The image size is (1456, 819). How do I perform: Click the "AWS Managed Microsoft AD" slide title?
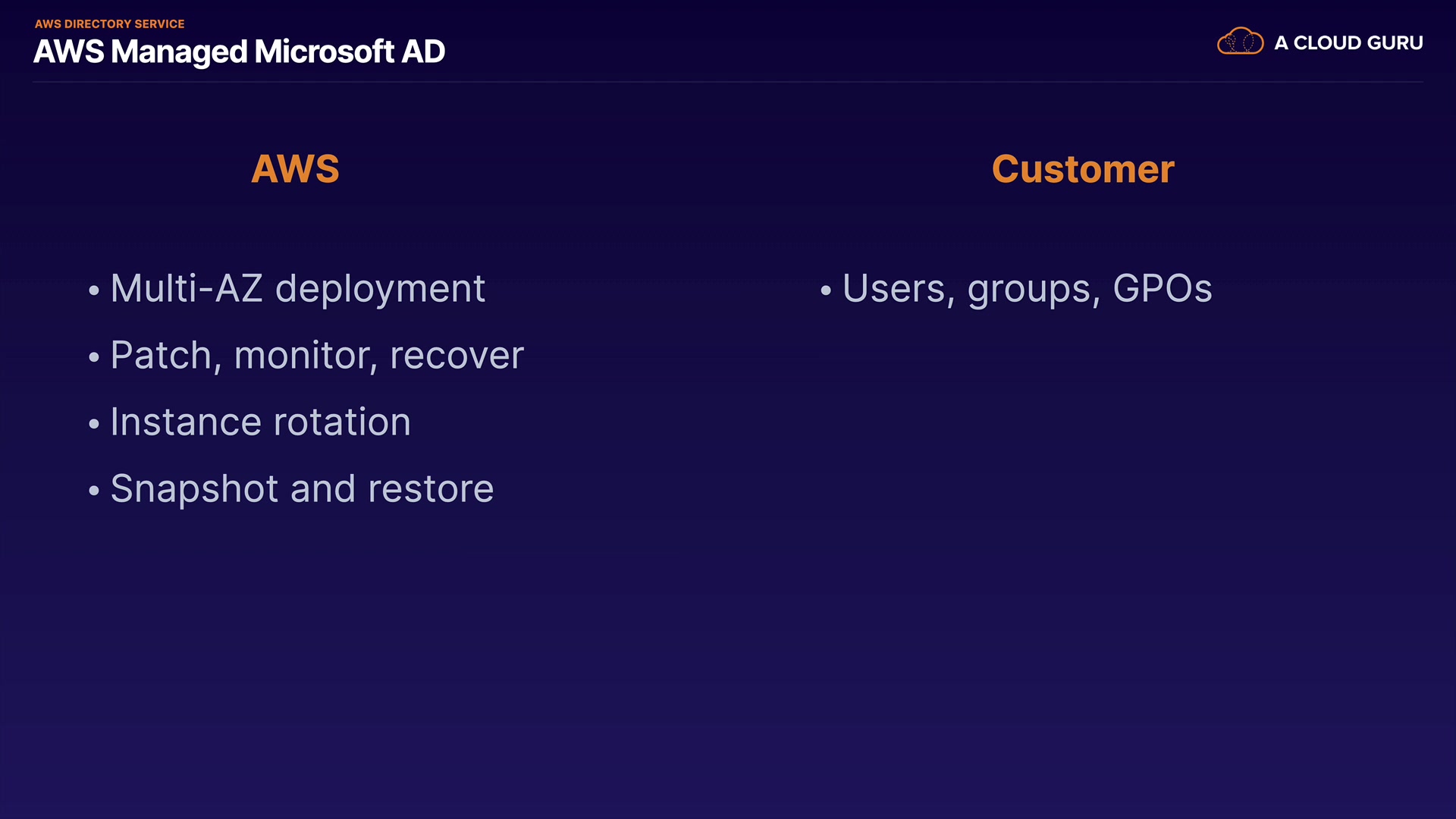pos(239,52)
